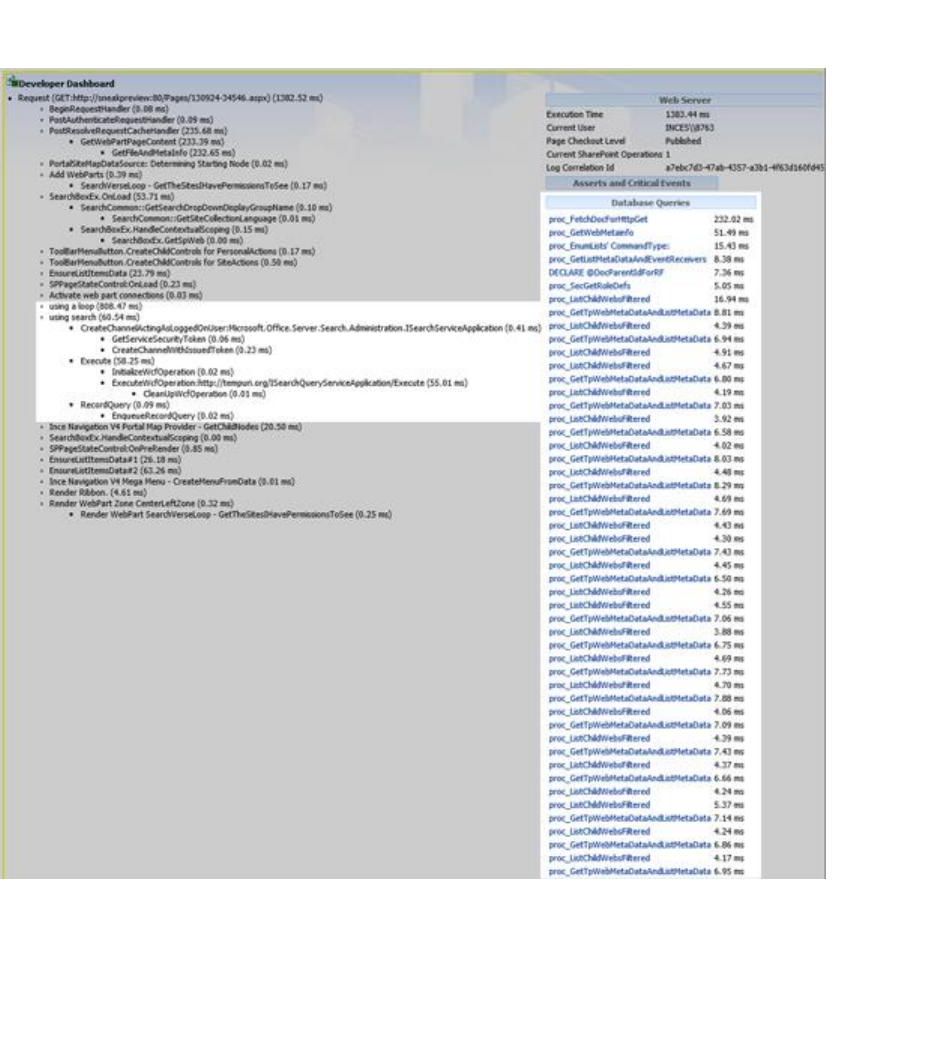The image size is (928, 1051).
Task: Click GetWebPartPageContent (233.39 ms) entry
Action: point(152,141)
